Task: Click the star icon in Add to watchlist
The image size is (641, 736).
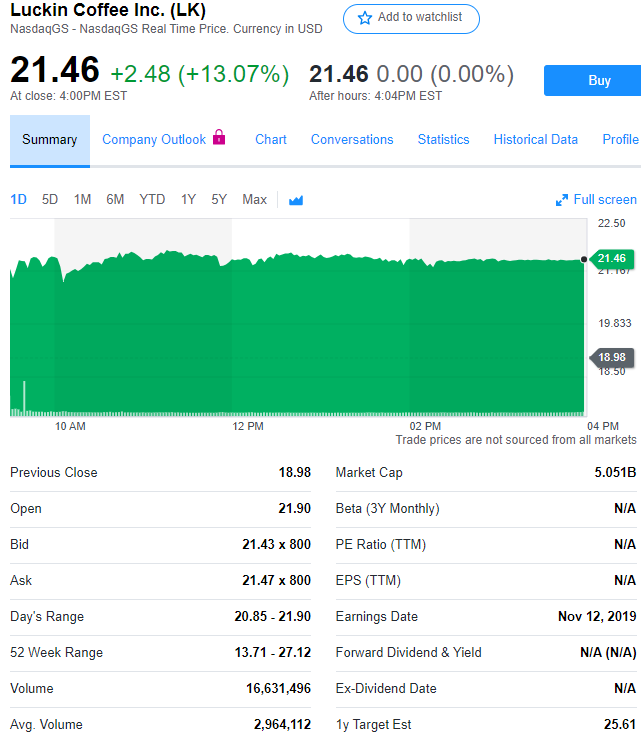Action: point(365,18)
